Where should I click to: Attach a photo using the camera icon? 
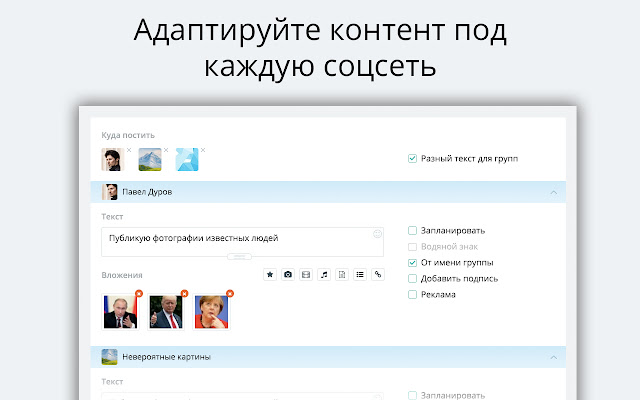coord(288,274)
